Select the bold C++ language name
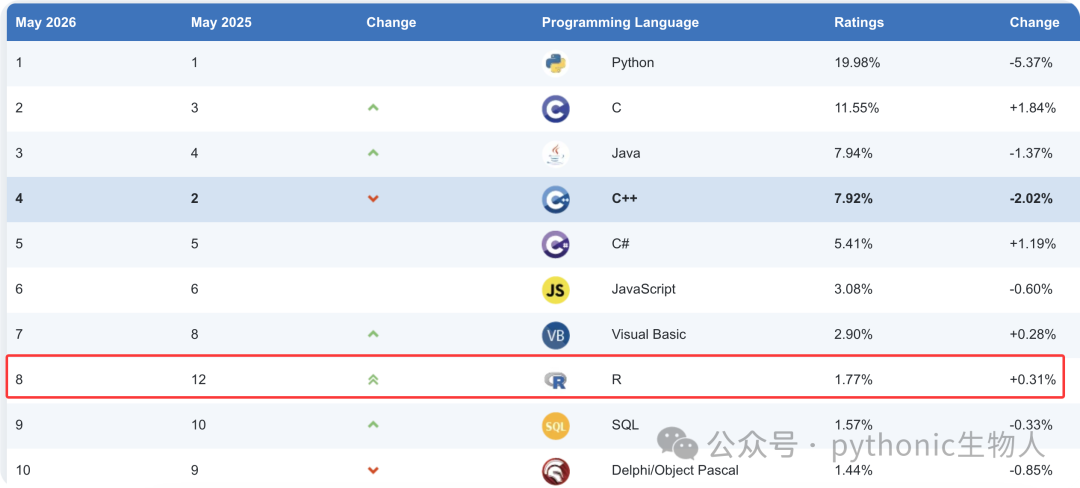The height and width of the screenshot is (488, 1080). click(625, 199)
